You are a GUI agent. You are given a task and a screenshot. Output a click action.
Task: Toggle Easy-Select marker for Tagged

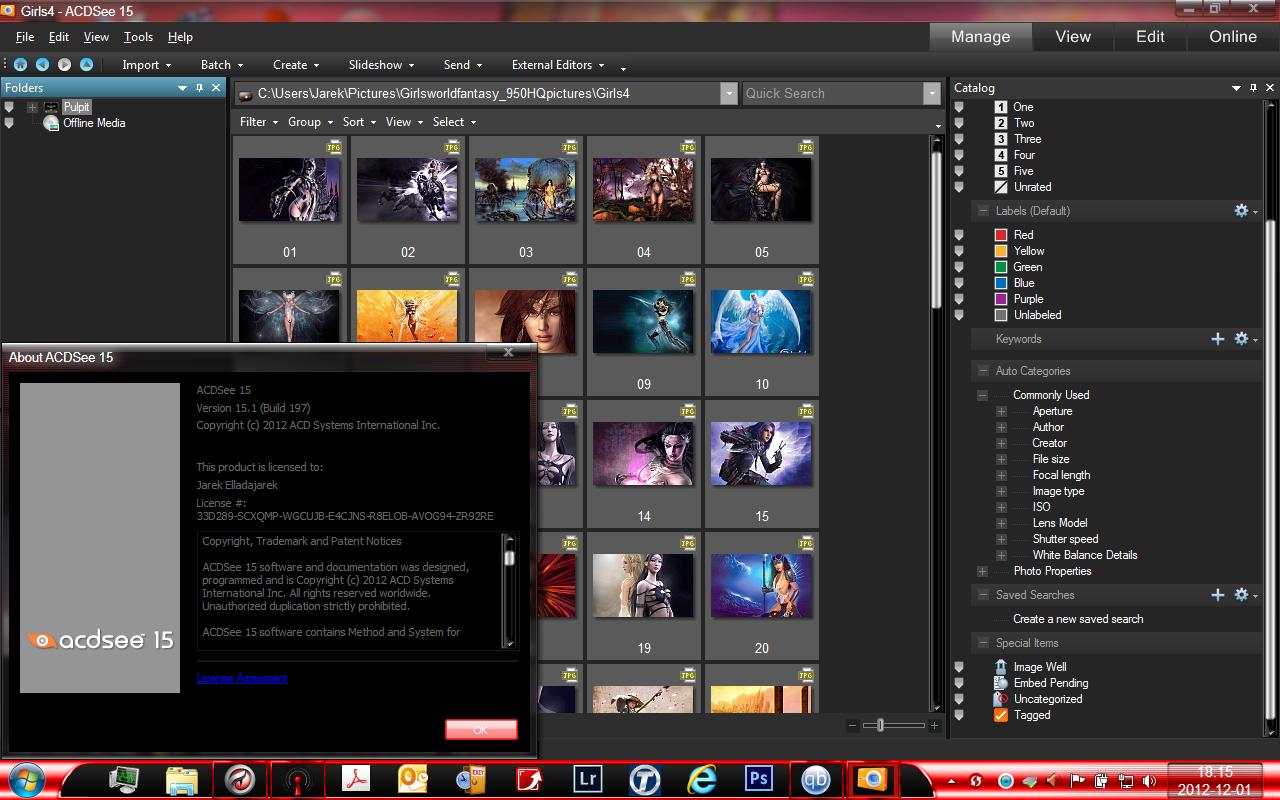point(959,715)
